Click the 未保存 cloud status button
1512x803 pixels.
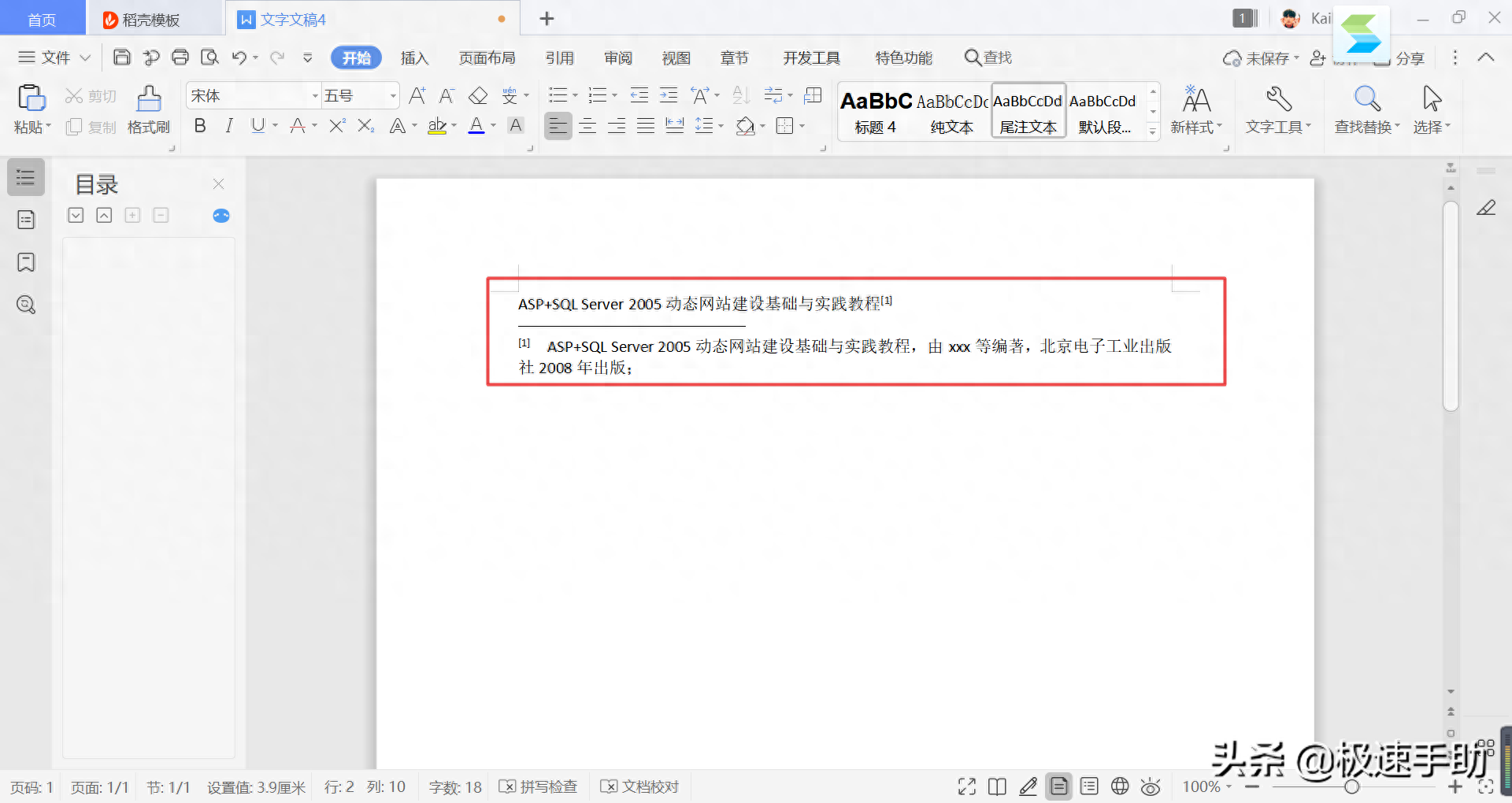tap(1260, 58)
